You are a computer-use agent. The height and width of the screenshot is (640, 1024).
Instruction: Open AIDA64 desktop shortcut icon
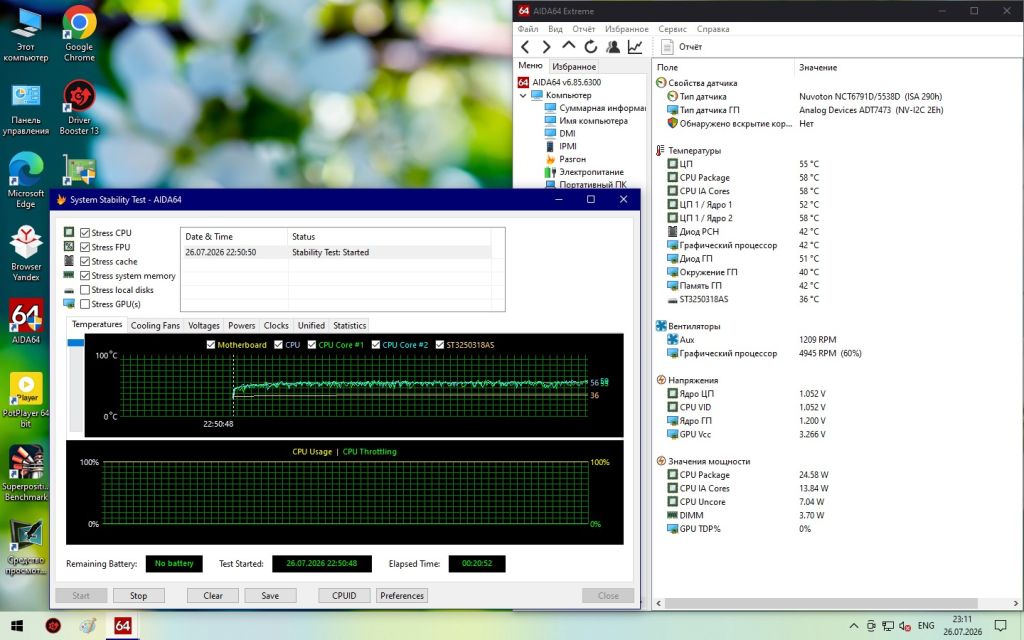(26, 321)
